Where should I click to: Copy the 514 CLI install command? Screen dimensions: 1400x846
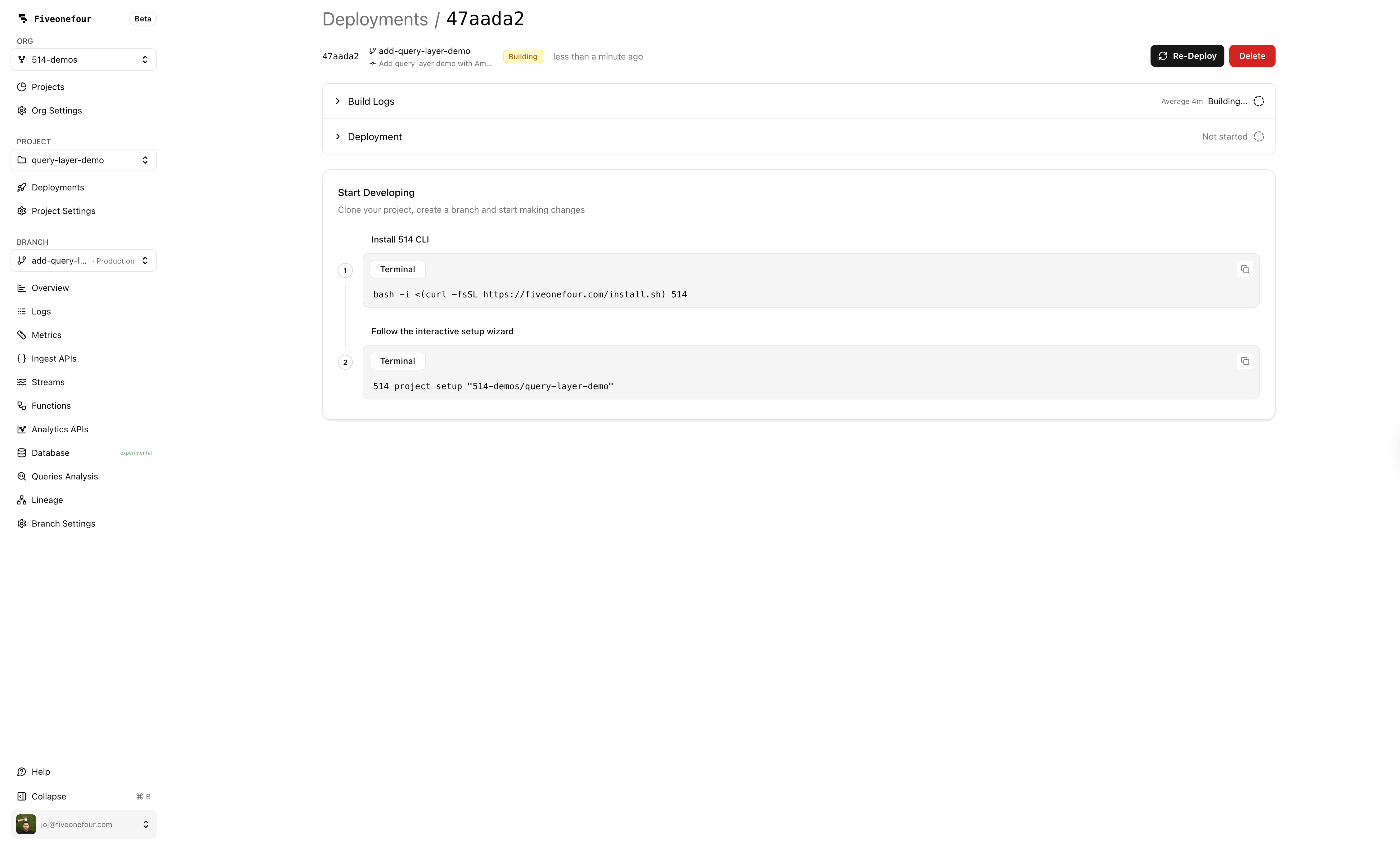click(1244, 269)
